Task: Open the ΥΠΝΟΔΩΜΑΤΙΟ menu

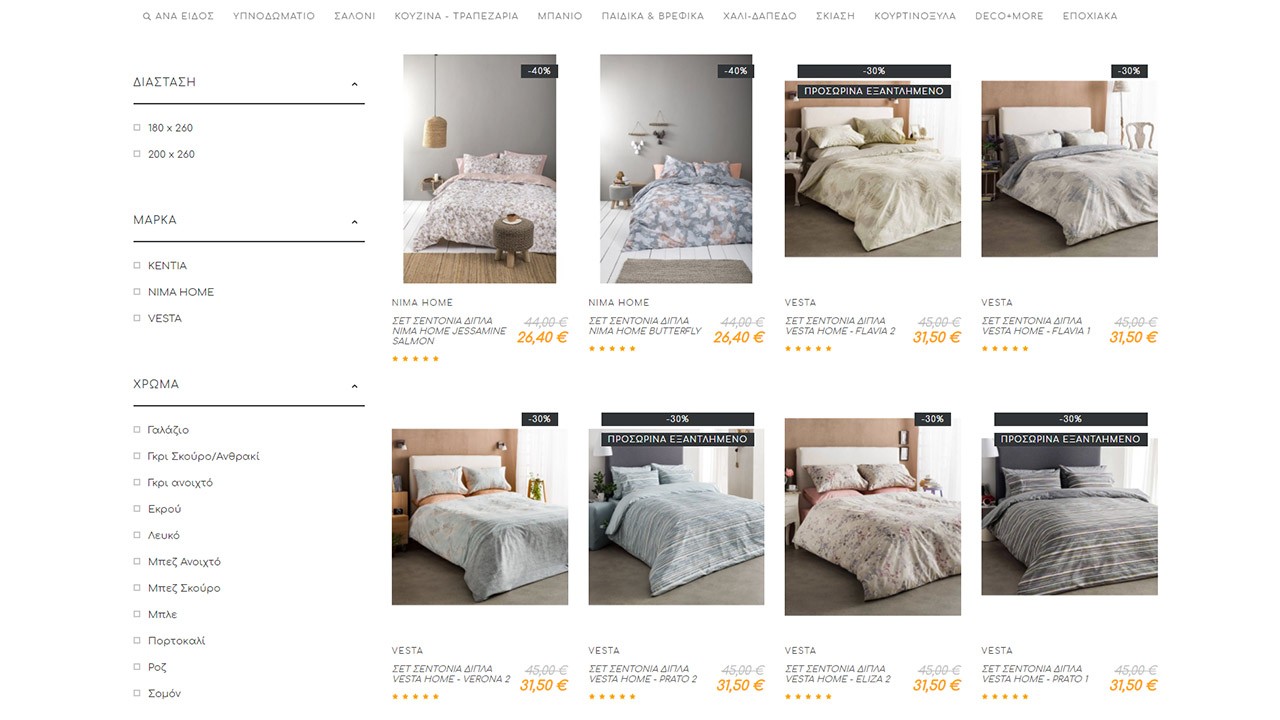Action: pos(274,17)
